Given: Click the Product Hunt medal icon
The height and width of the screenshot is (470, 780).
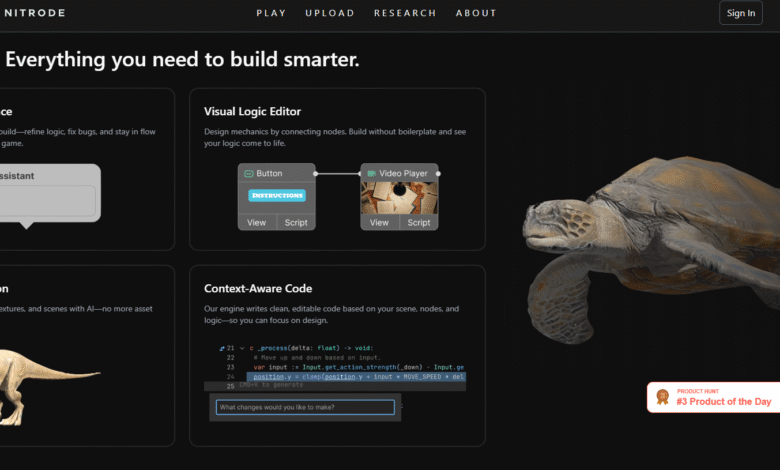Looking at the screenshot, I should (x=662, y=397).
